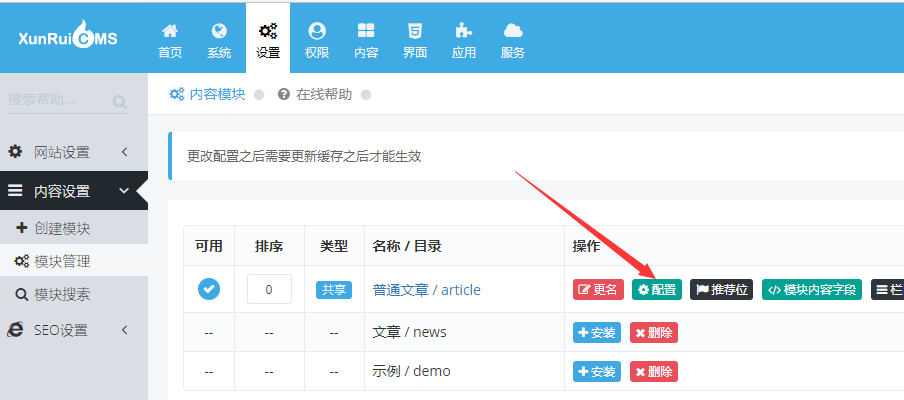Viewport: 904px width, 400px height.
Task: Open the 内容 content tab
Action: [366, 41]
